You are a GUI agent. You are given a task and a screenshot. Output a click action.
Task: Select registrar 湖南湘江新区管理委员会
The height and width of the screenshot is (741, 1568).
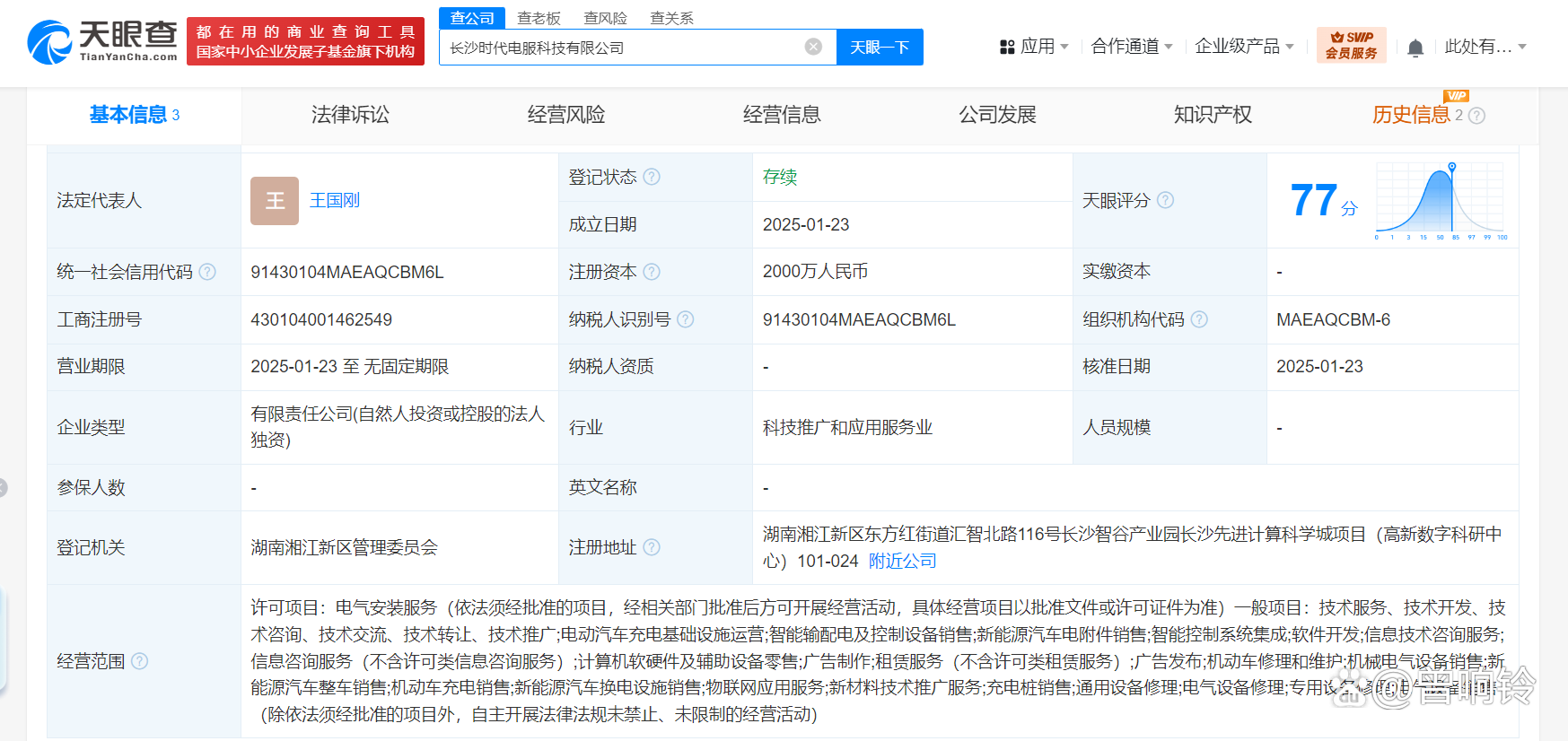(x=344, y=547)
